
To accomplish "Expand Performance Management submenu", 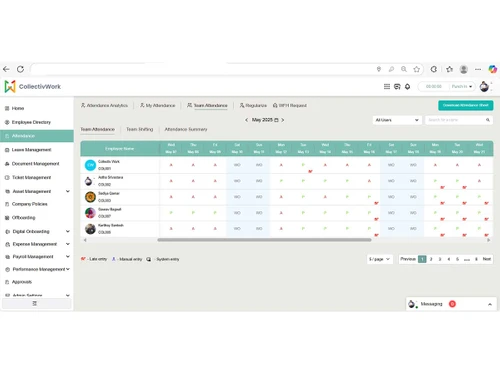I will [68, 269].
